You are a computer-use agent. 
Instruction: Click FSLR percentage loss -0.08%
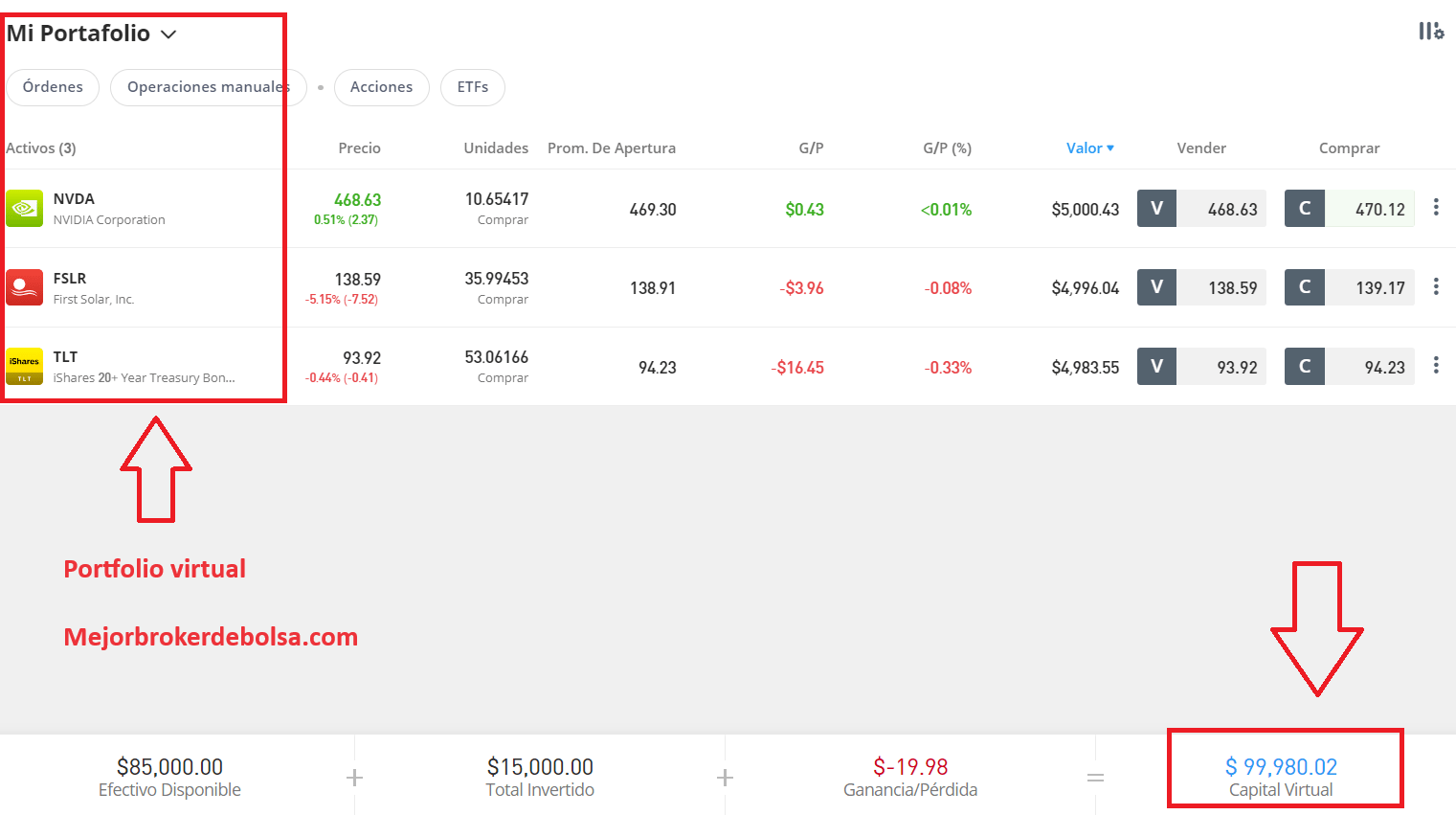948,288
